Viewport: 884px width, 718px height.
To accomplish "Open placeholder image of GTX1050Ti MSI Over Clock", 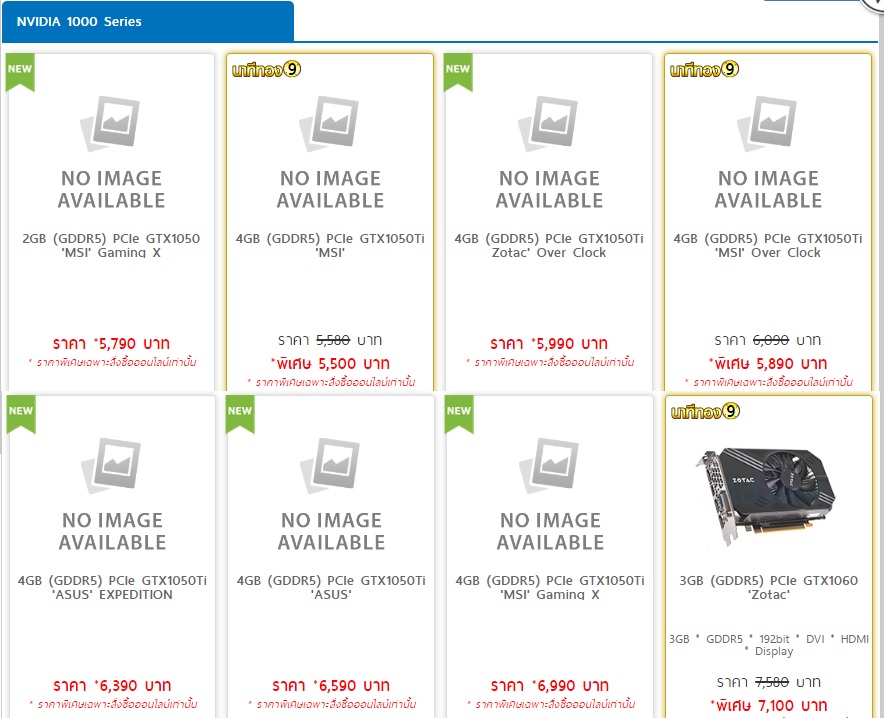I will tap(768, 152).
